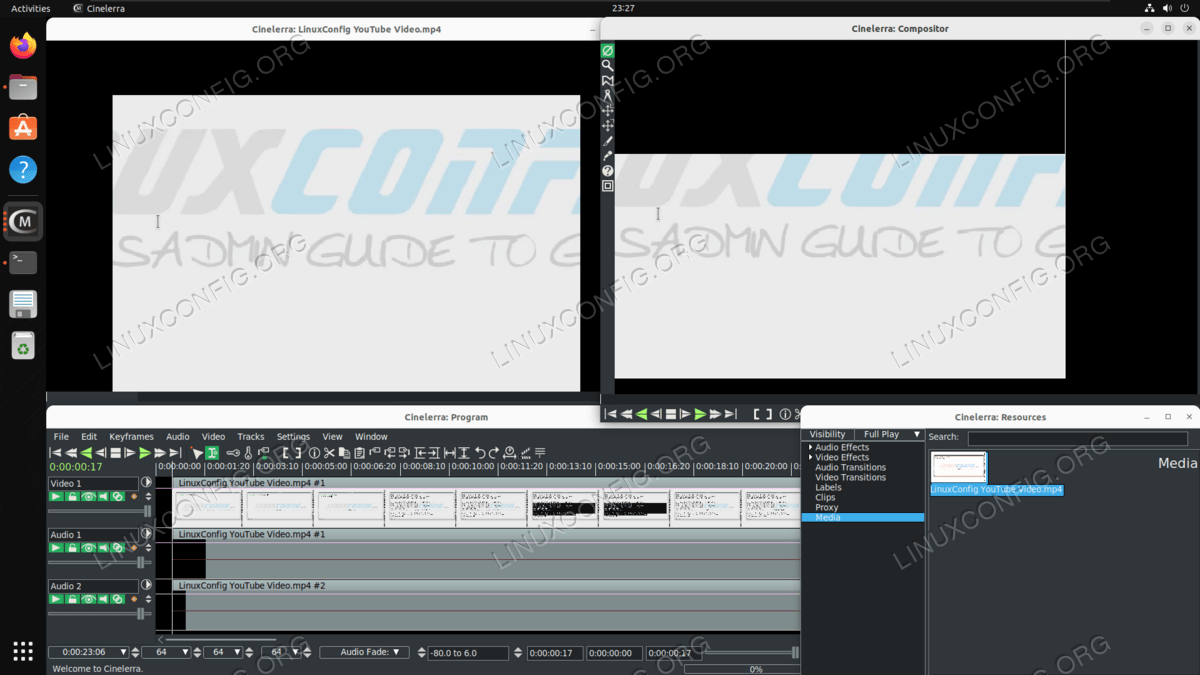Select the Adjust projector tool in Compositor
Viewport: 1200px width, 675px height.
[607, 126]
